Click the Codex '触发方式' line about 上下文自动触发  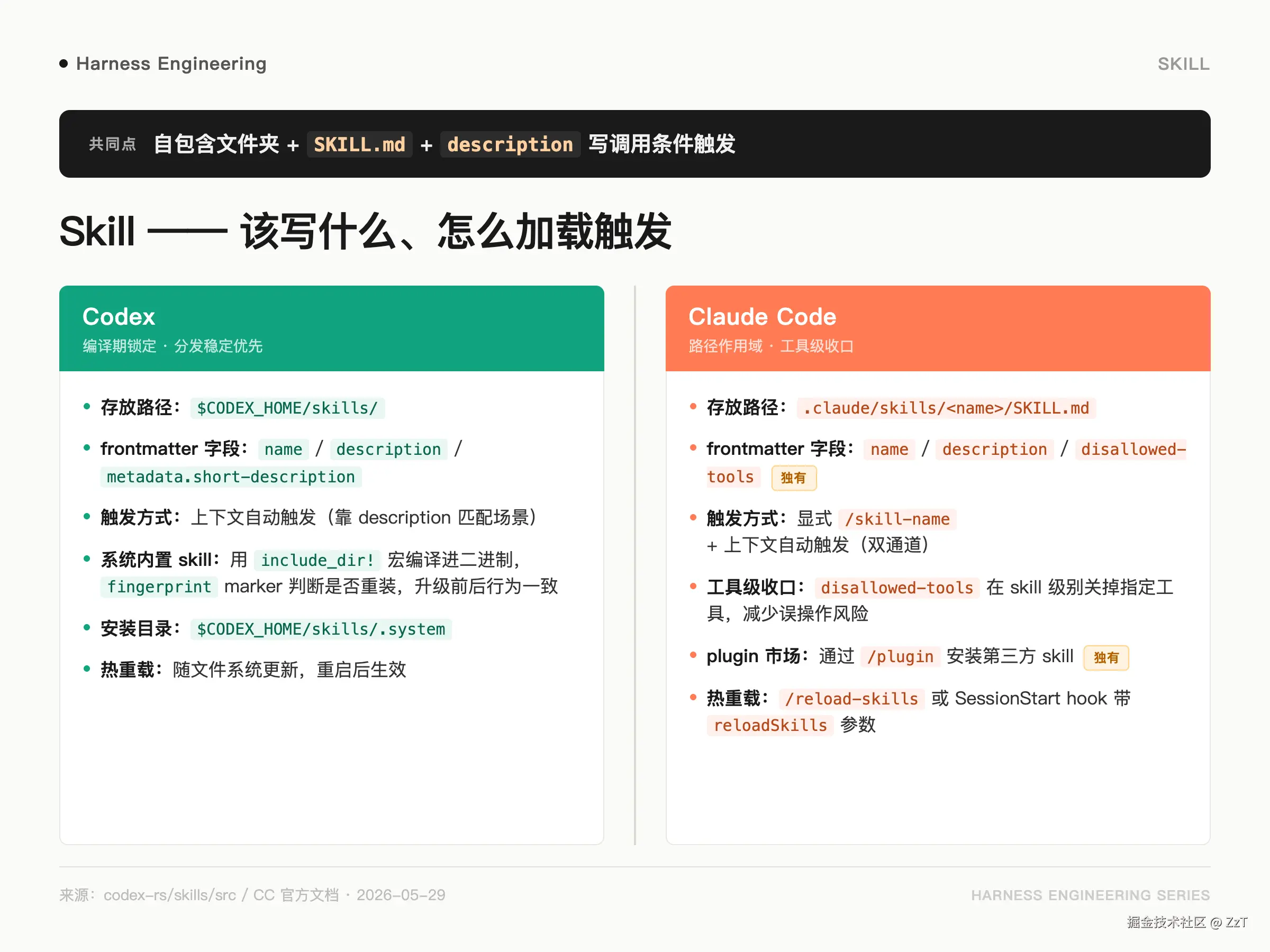click(x=319, y=518)
